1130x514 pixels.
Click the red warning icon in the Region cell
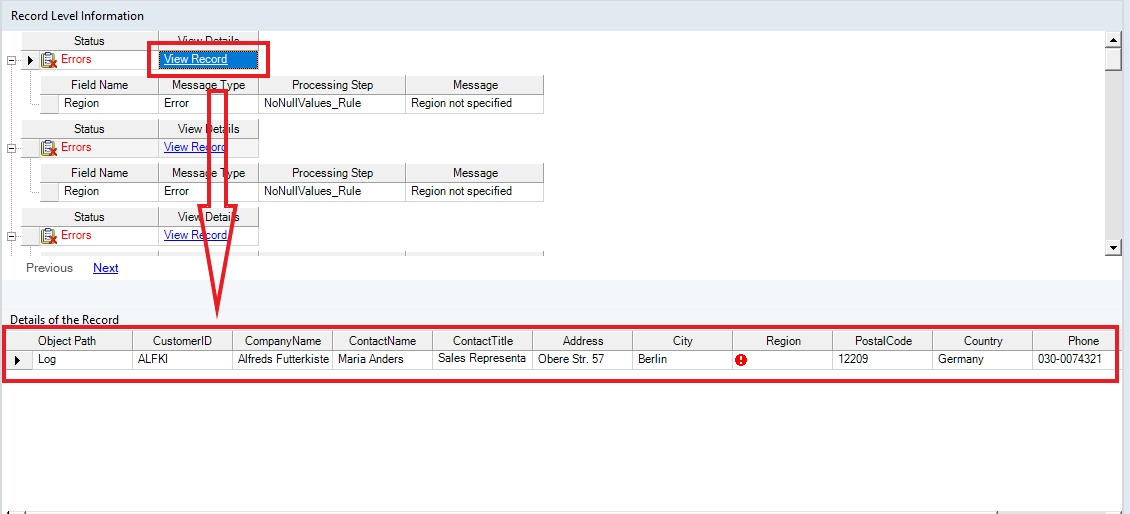(741, 360)
